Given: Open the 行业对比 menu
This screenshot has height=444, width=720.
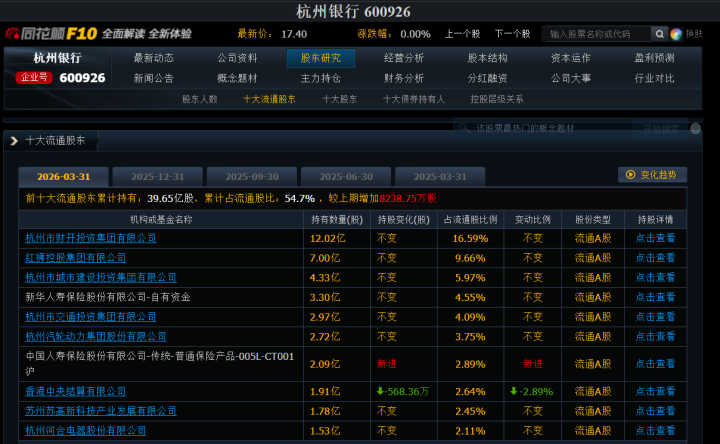Looking at the screenshot, I should 654,79.
